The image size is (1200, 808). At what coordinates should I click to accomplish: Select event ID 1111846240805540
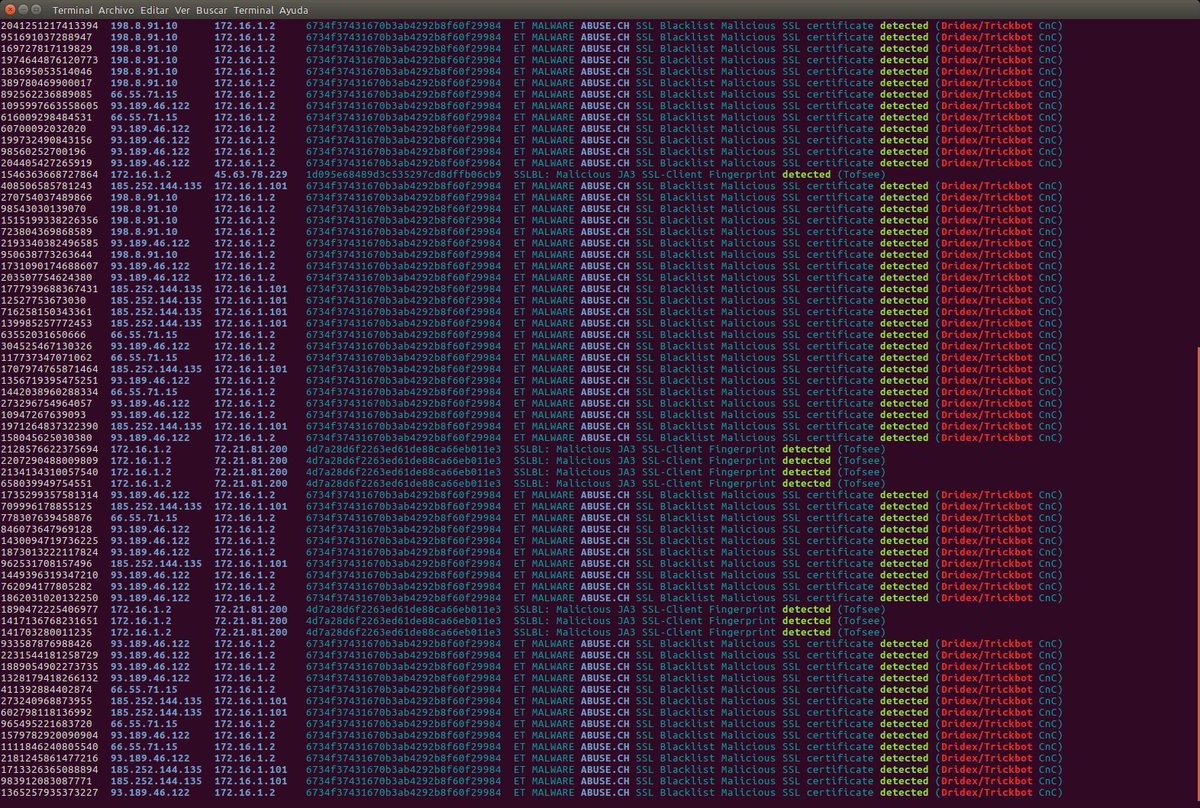point(50,747)
